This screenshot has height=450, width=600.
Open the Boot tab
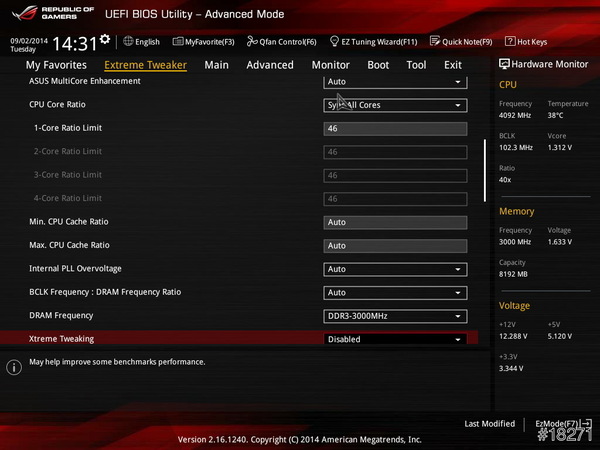[x=378, y=65]
